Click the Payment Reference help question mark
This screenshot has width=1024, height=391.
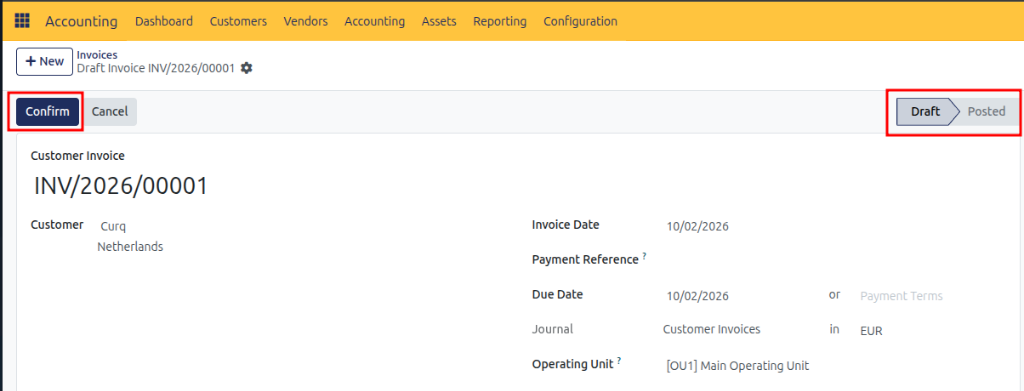click(x=644, y=256)
